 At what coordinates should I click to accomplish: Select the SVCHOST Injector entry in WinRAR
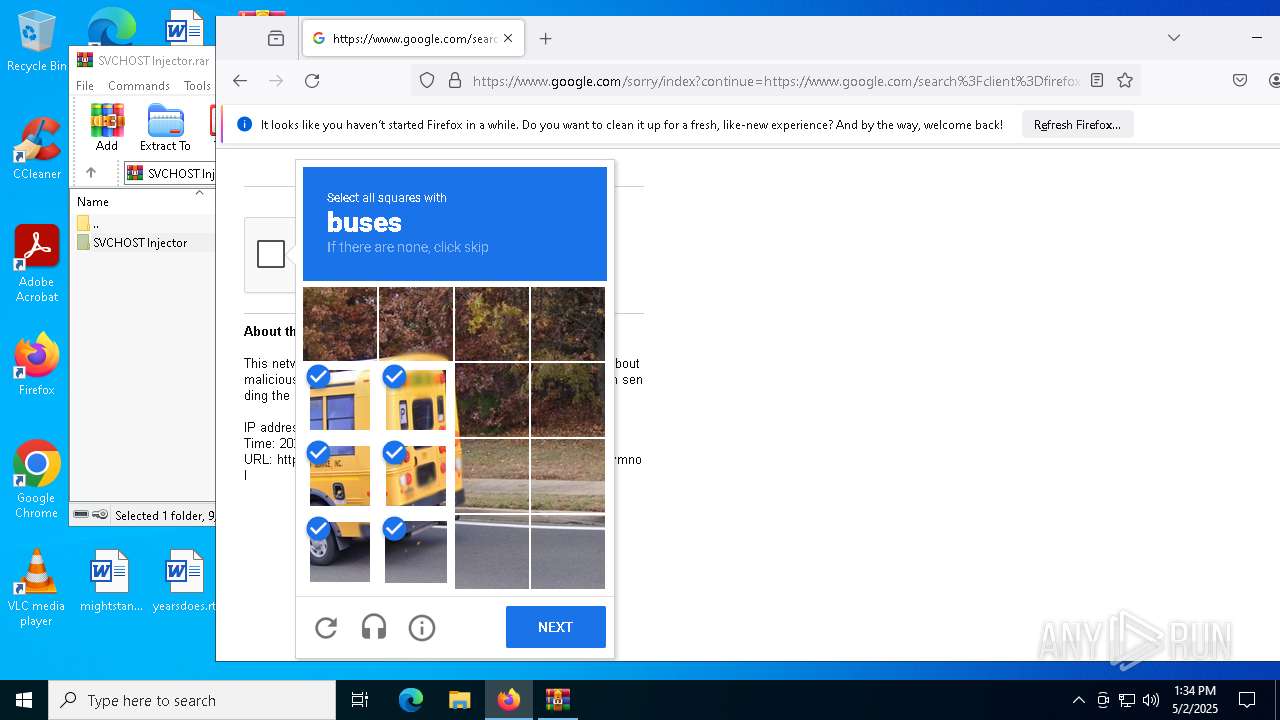click(140, 242)
